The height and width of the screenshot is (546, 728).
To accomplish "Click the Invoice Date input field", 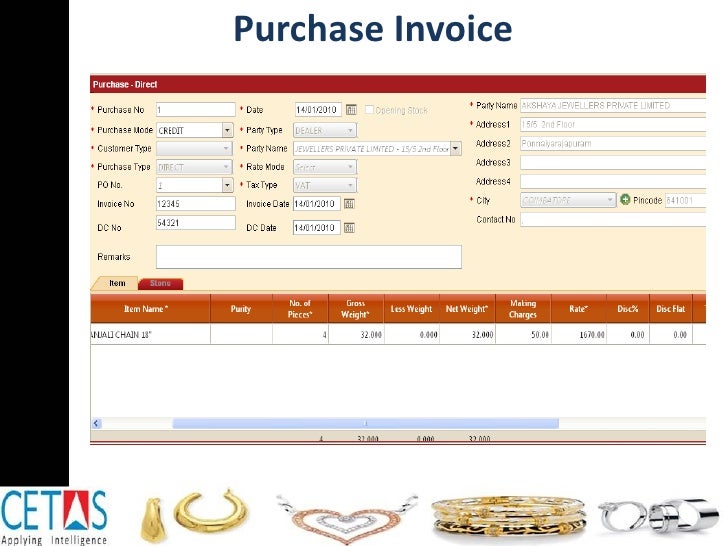I will click(317, 203).
